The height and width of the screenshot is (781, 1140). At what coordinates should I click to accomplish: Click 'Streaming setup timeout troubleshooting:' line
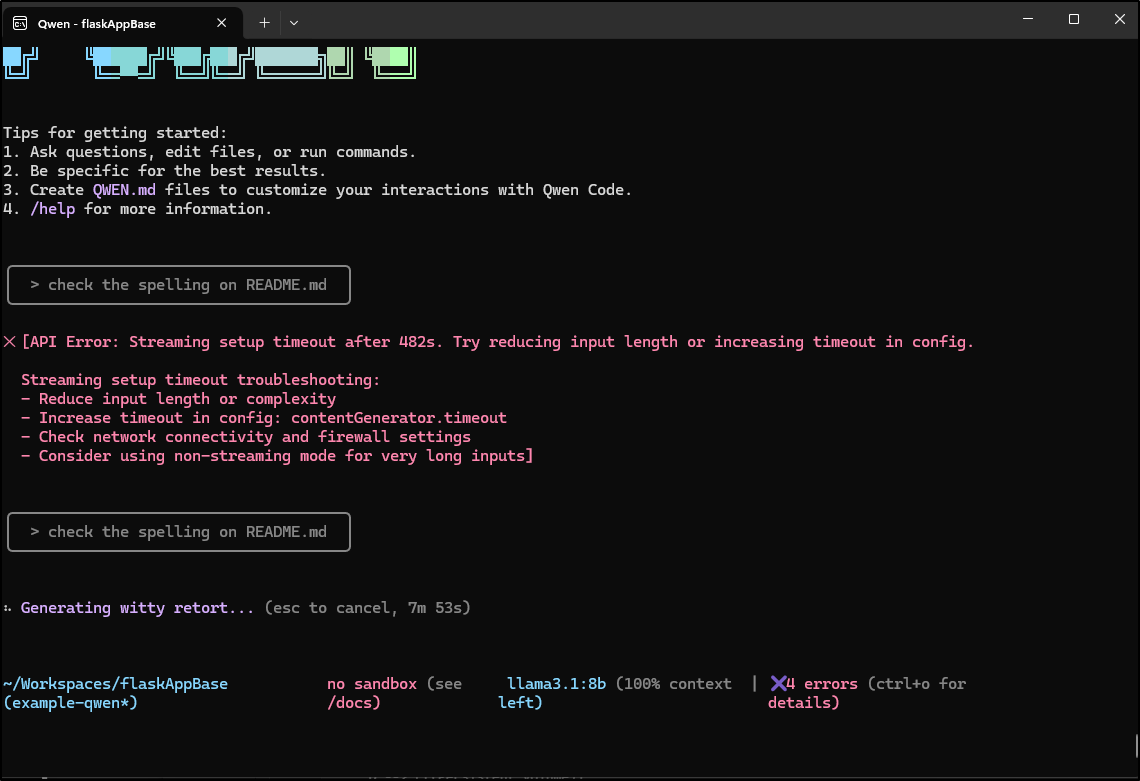201,380
